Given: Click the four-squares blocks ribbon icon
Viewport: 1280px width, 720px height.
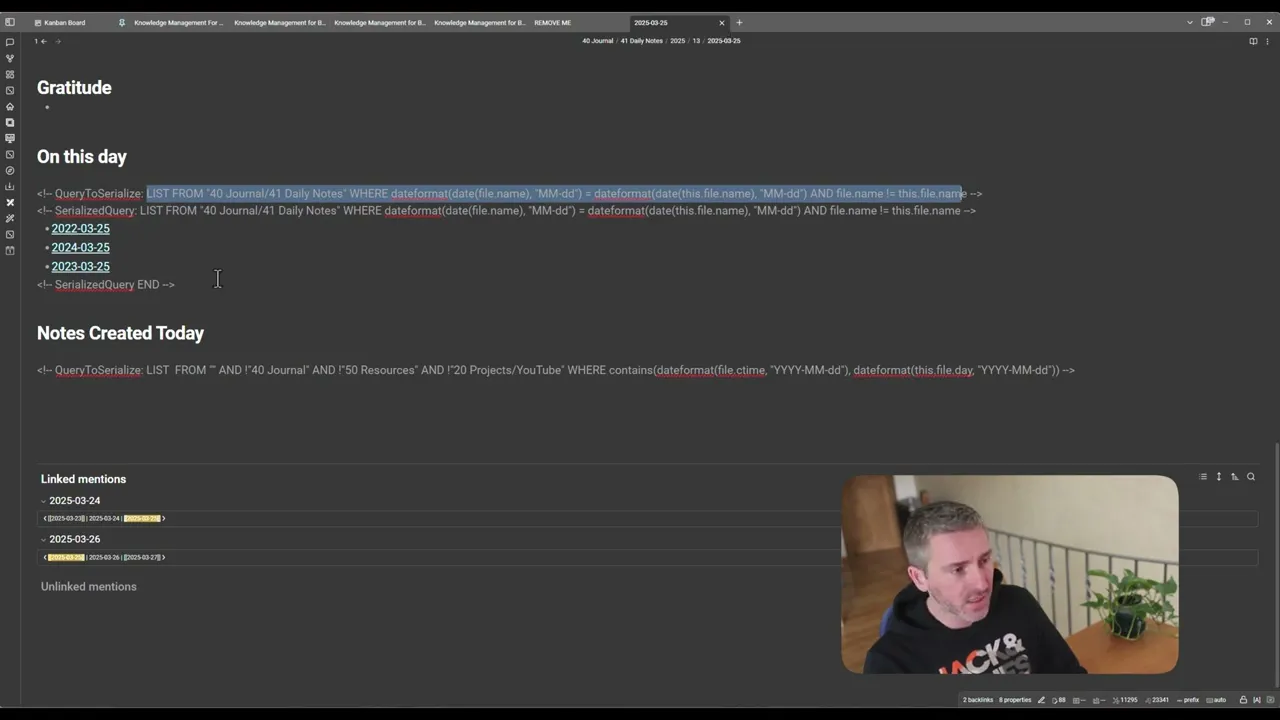Looking at the screenshot, I should coord(10,74).
